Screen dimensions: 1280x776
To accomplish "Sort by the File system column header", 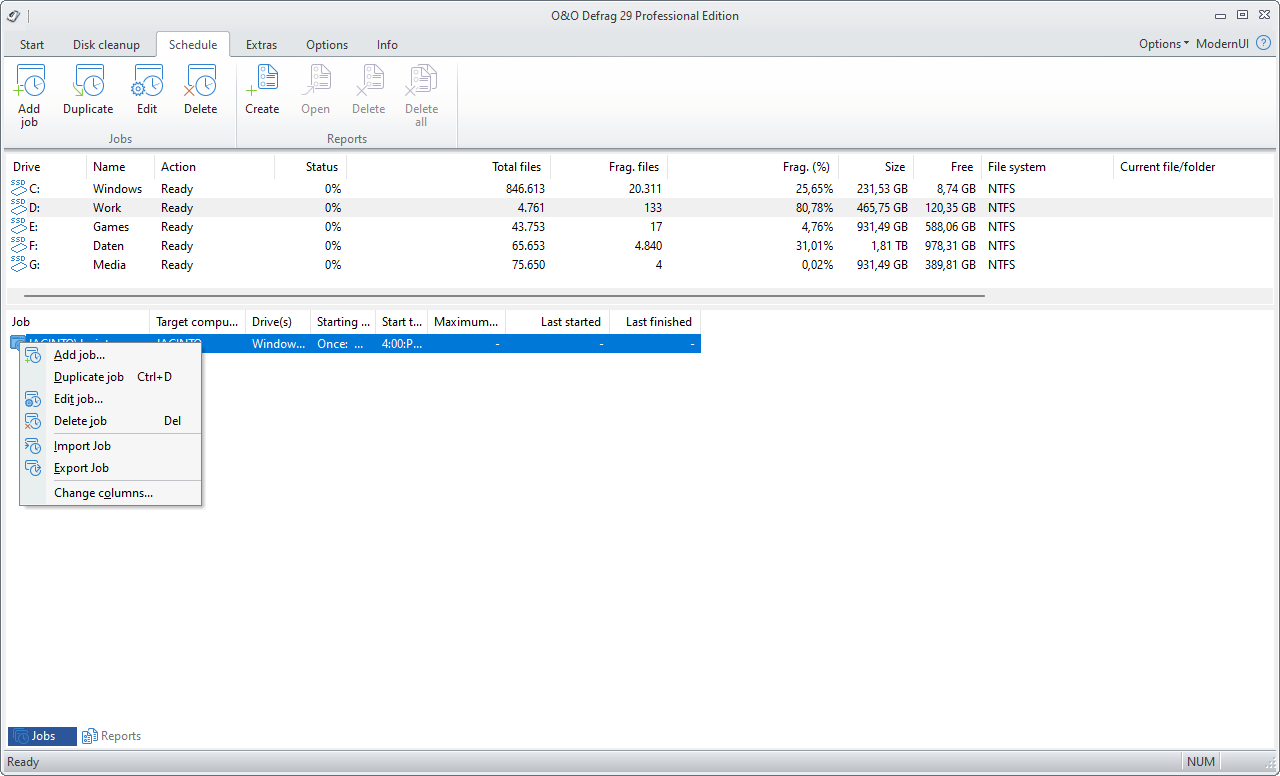I will click(1047, 167).
